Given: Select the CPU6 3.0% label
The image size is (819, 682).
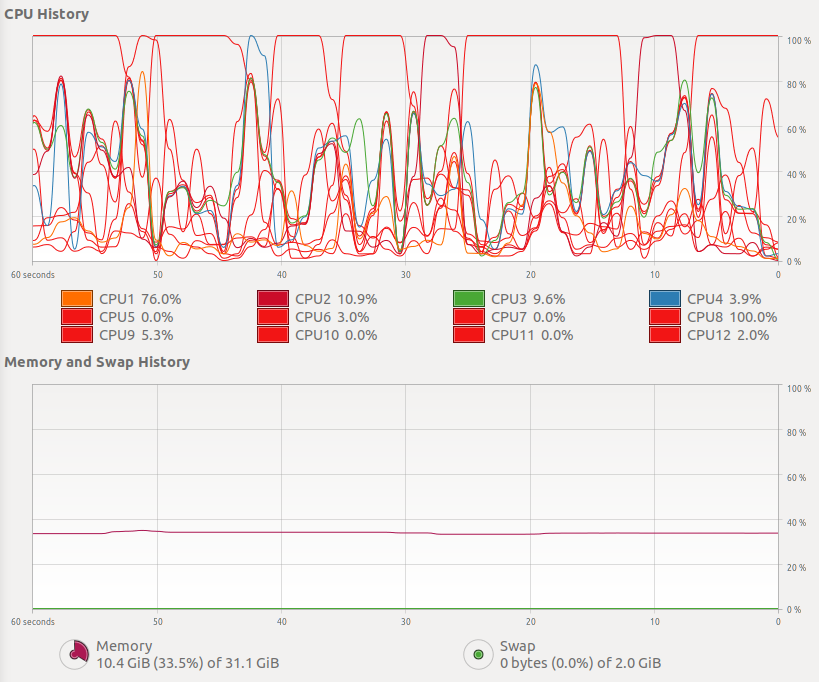Looking at the screenshot, I should (332, 317).
